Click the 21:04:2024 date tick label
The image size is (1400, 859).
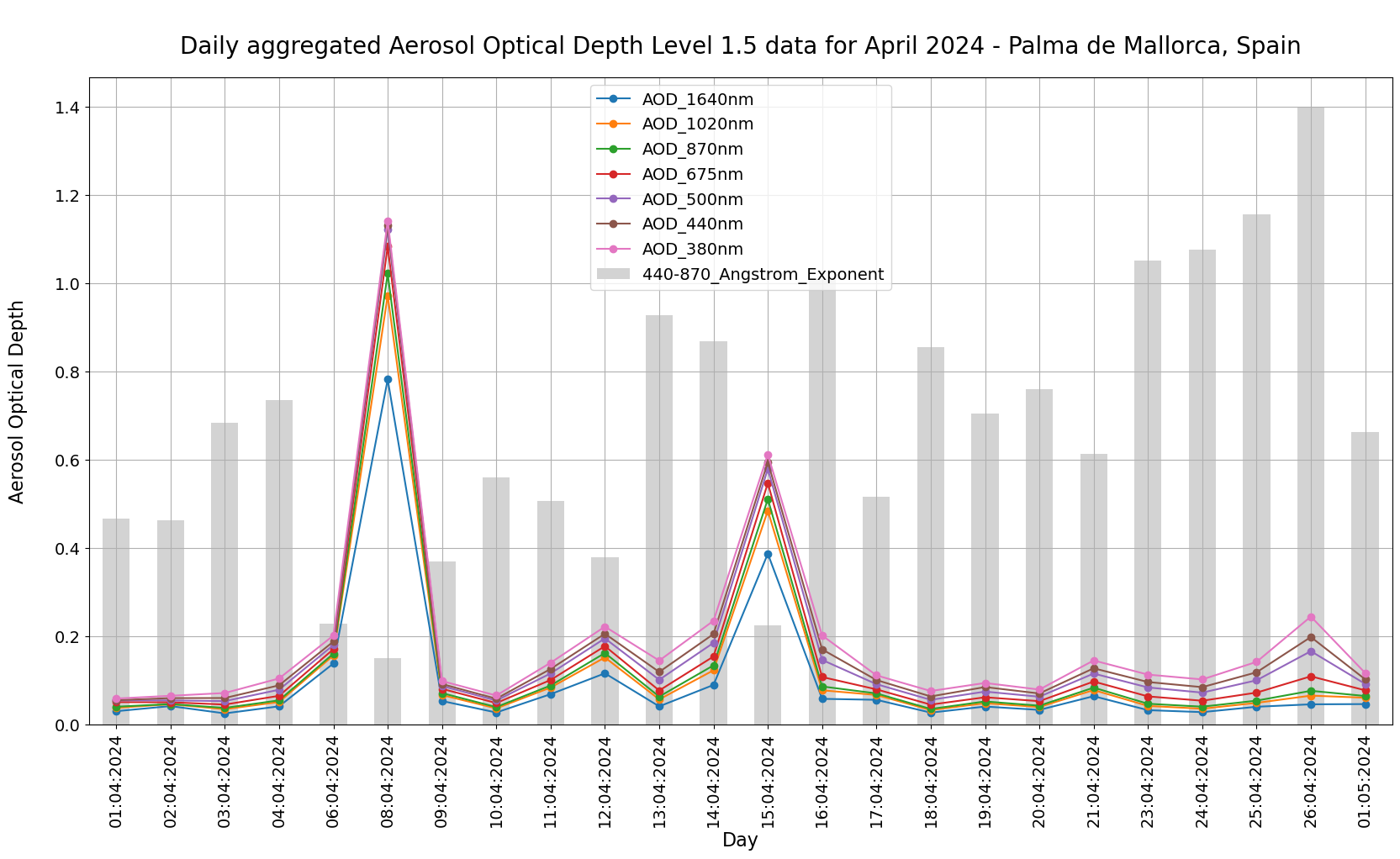[x=1094, y=782]
